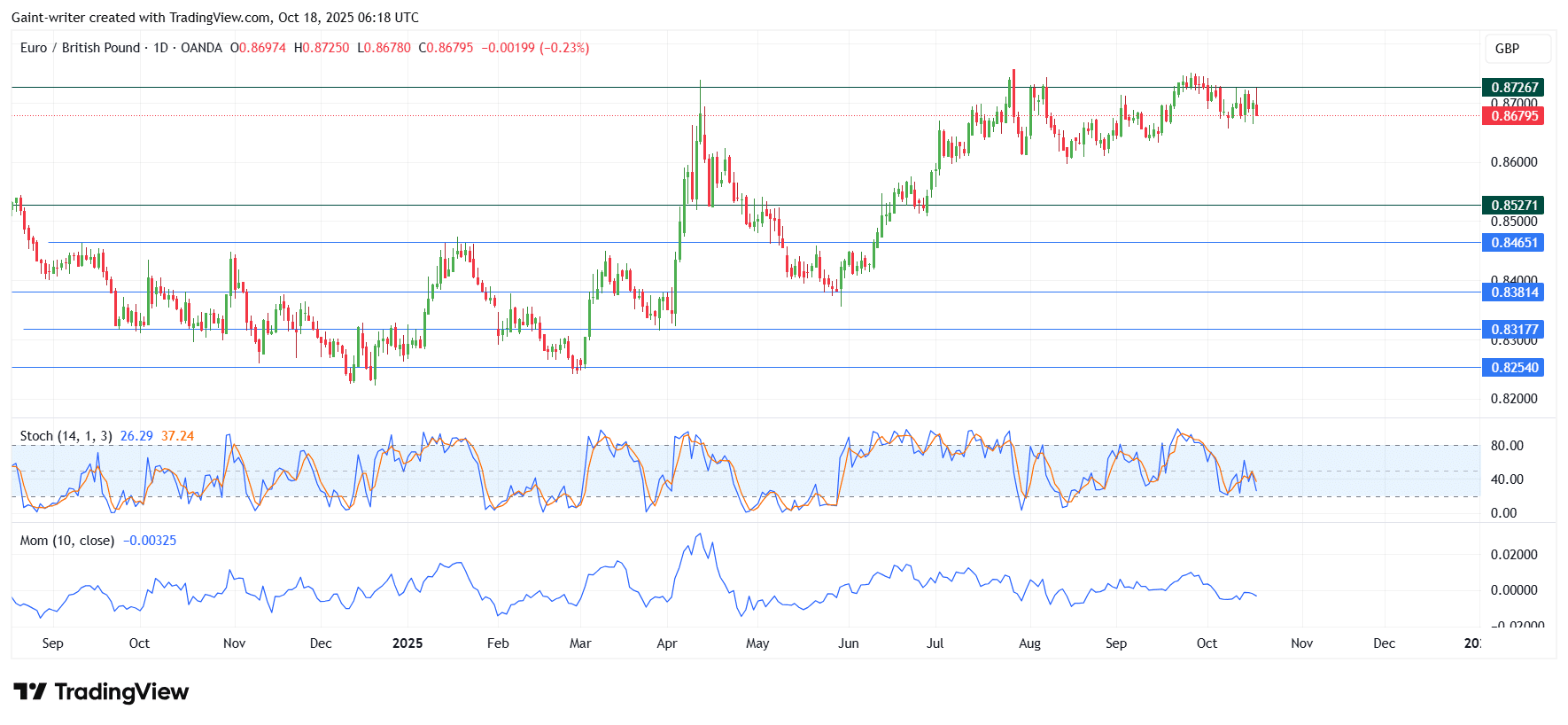
Task: Click the TradingView logo icon
Action: 30,691
